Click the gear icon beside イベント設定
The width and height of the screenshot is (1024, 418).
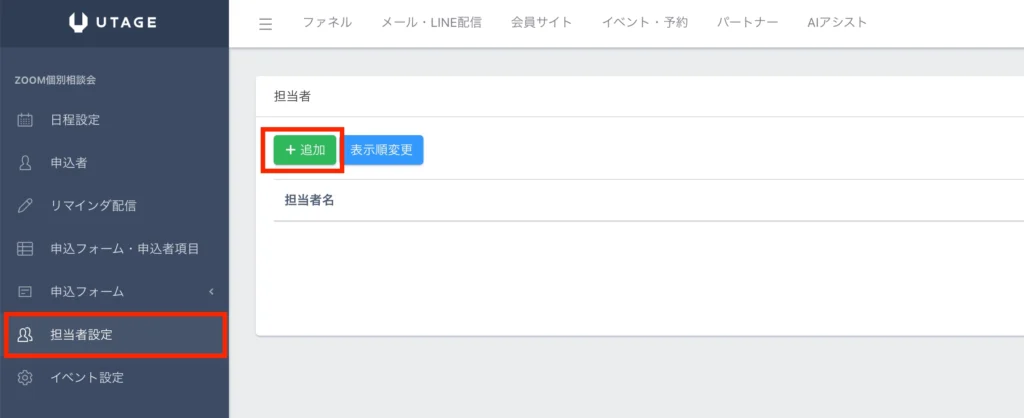(x=25, y=378)
